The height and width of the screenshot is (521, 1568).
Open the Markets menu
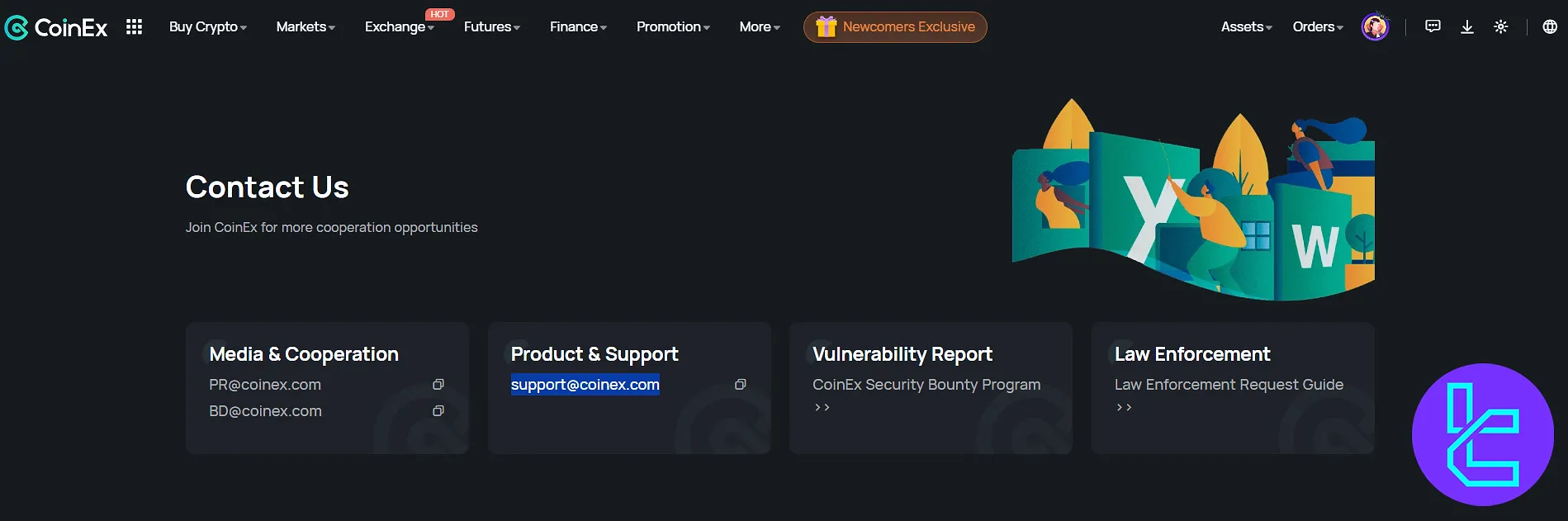click(306, 27)
